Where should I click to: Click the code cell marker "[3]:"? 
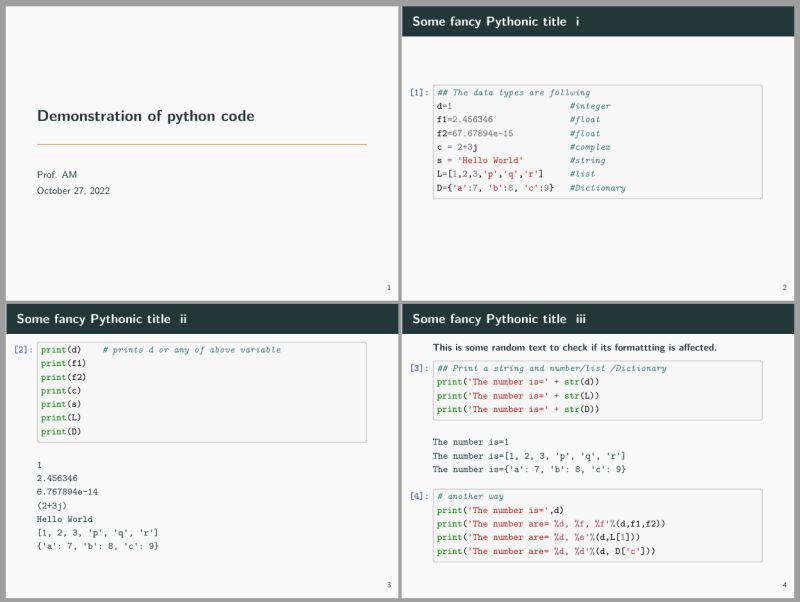click(x=417, y=369)
